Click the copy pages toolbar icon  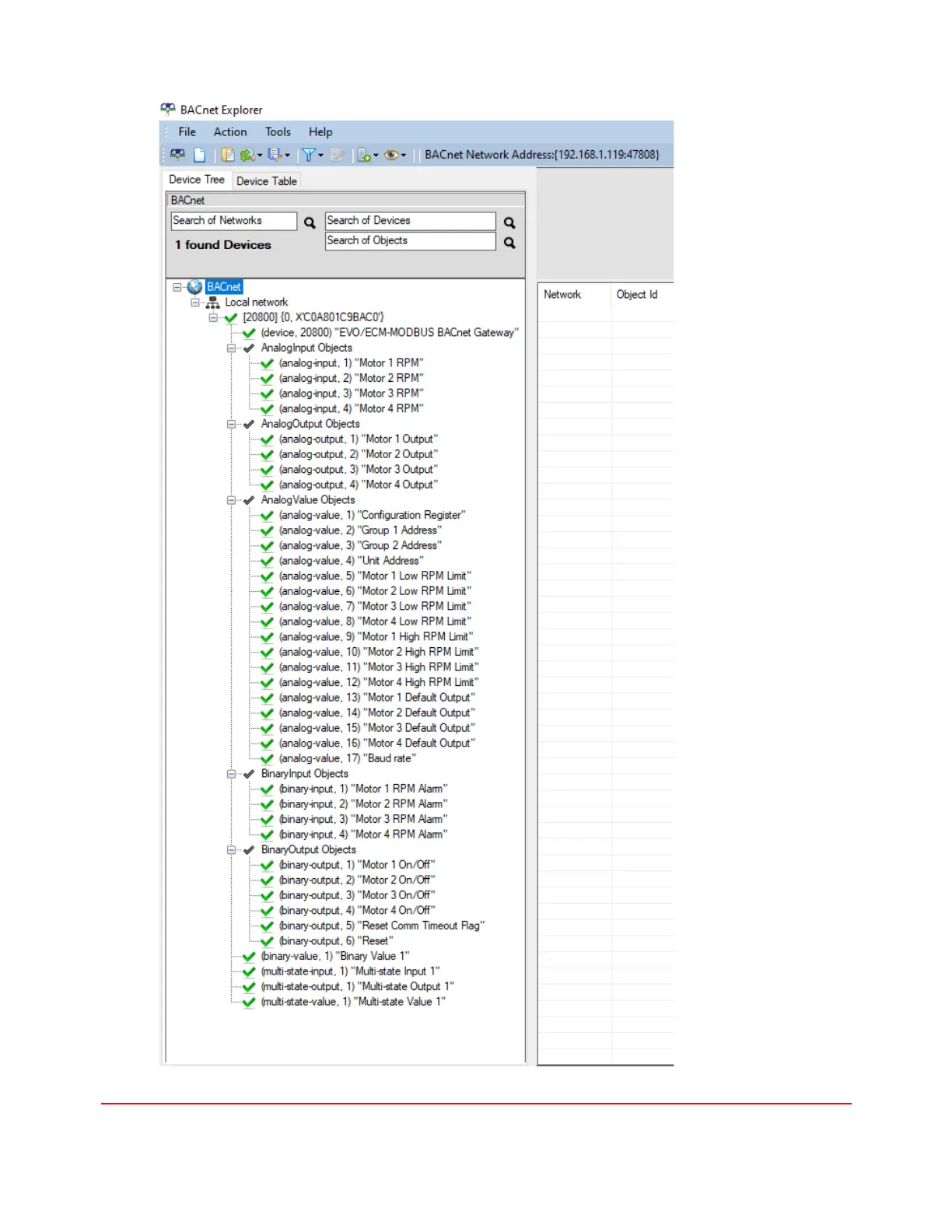[228, 155]
